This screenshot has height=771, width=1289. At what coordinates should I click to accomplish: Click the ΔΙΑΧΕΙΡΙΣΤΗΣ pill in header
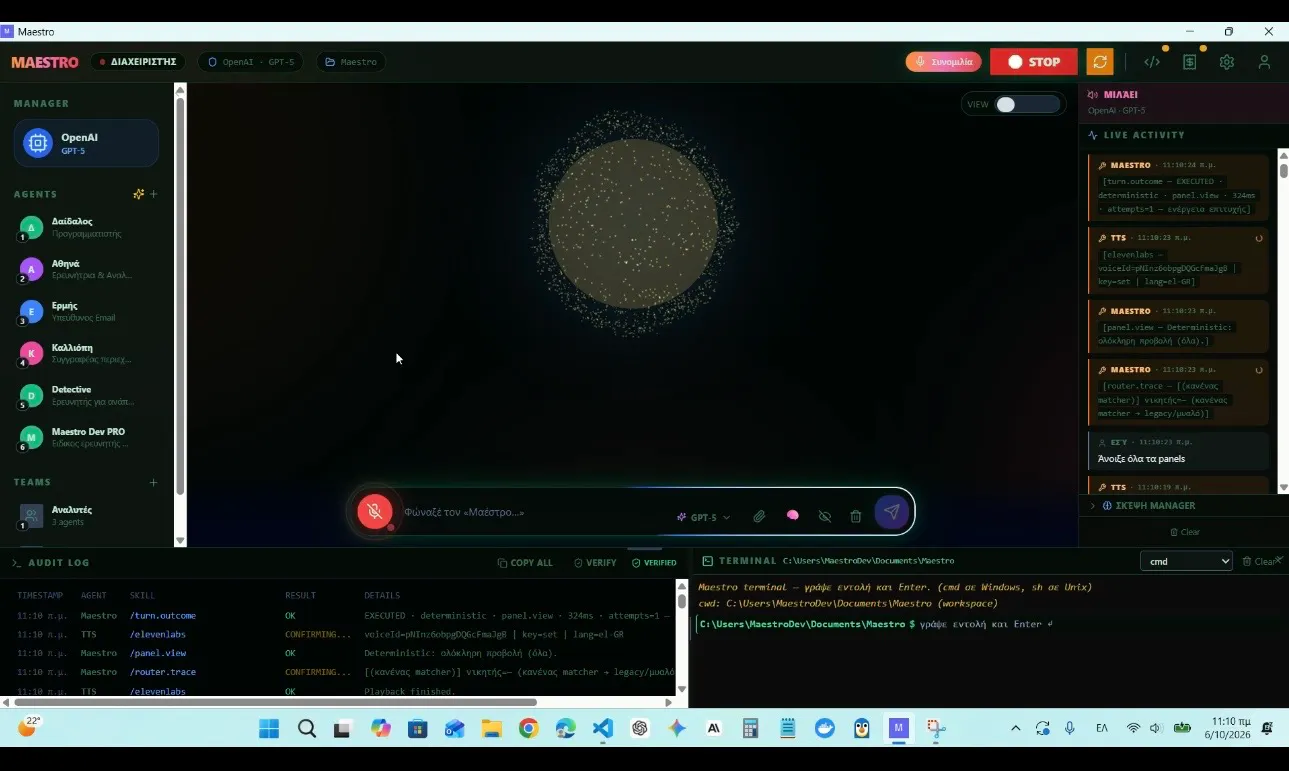[138, 62]
